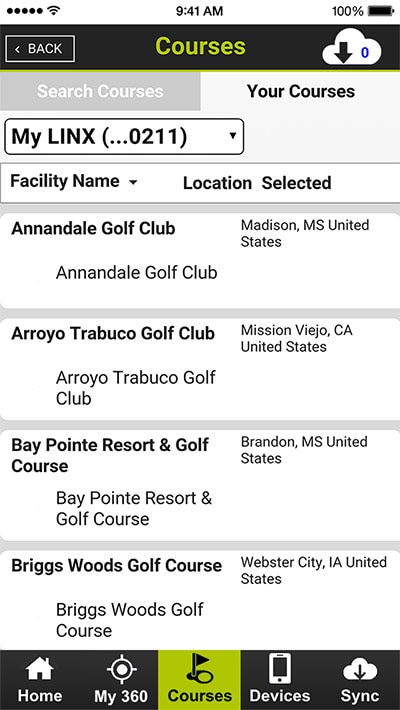
Task: Sort list by Location header
Action: point(217,183)
